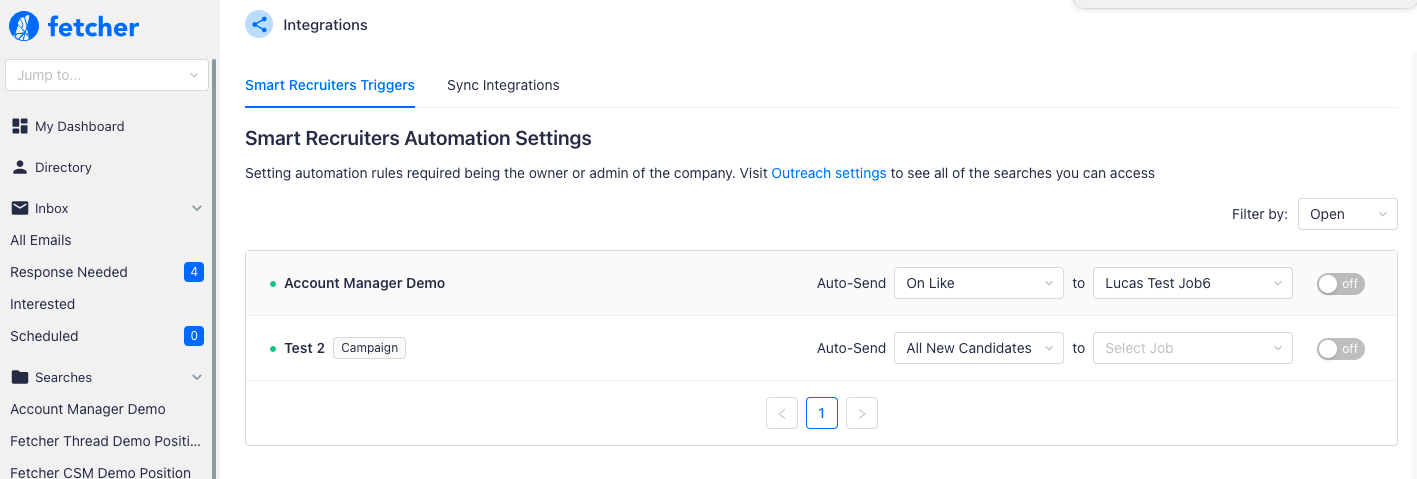Image resolution: width=1417 pixels, height=479 pixels.
Task: Click the Fetcher logo icon
Action: pyautogui.click(x=23, y=27)
